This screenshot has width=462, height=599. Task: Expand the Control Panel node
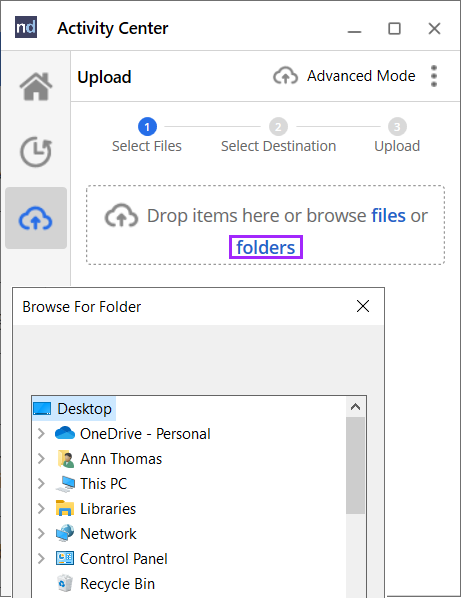click(x=41, y=559)
